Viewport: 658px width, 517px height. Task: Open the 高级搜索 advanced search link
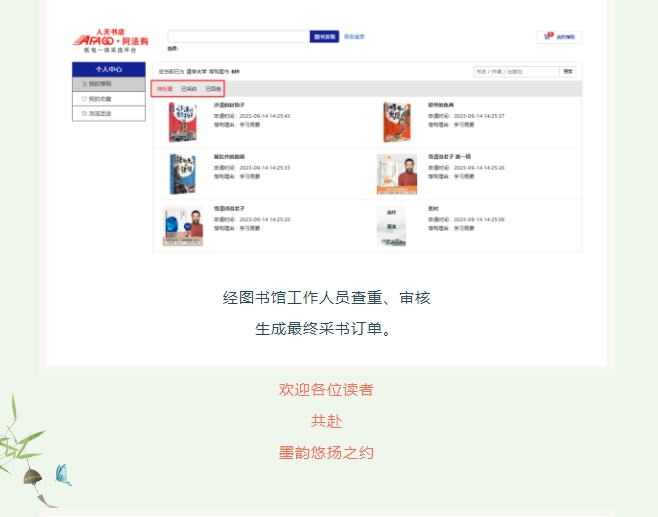(x=354, y=37)
